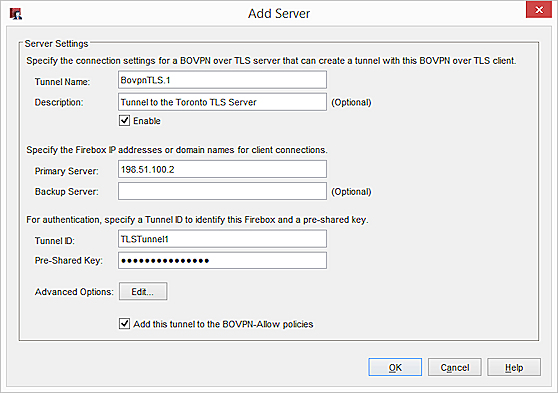Click the 'Specify the connection settings' instruction text

coord(271,61)
